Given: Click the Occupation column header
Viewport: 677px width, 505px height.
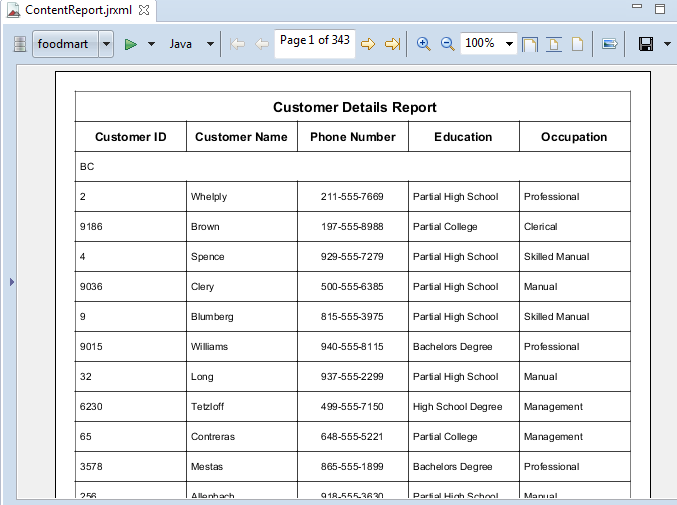Looking at the screenshot, I should 574,137.
